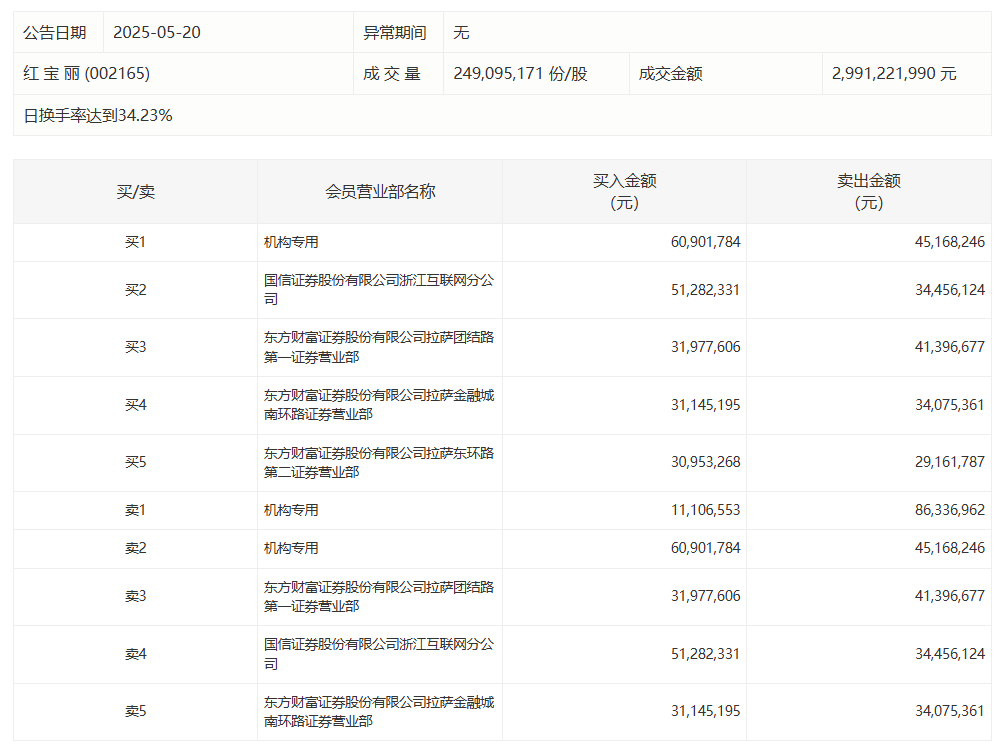Select the text 日换手率达到34.23%

(98, 115)
